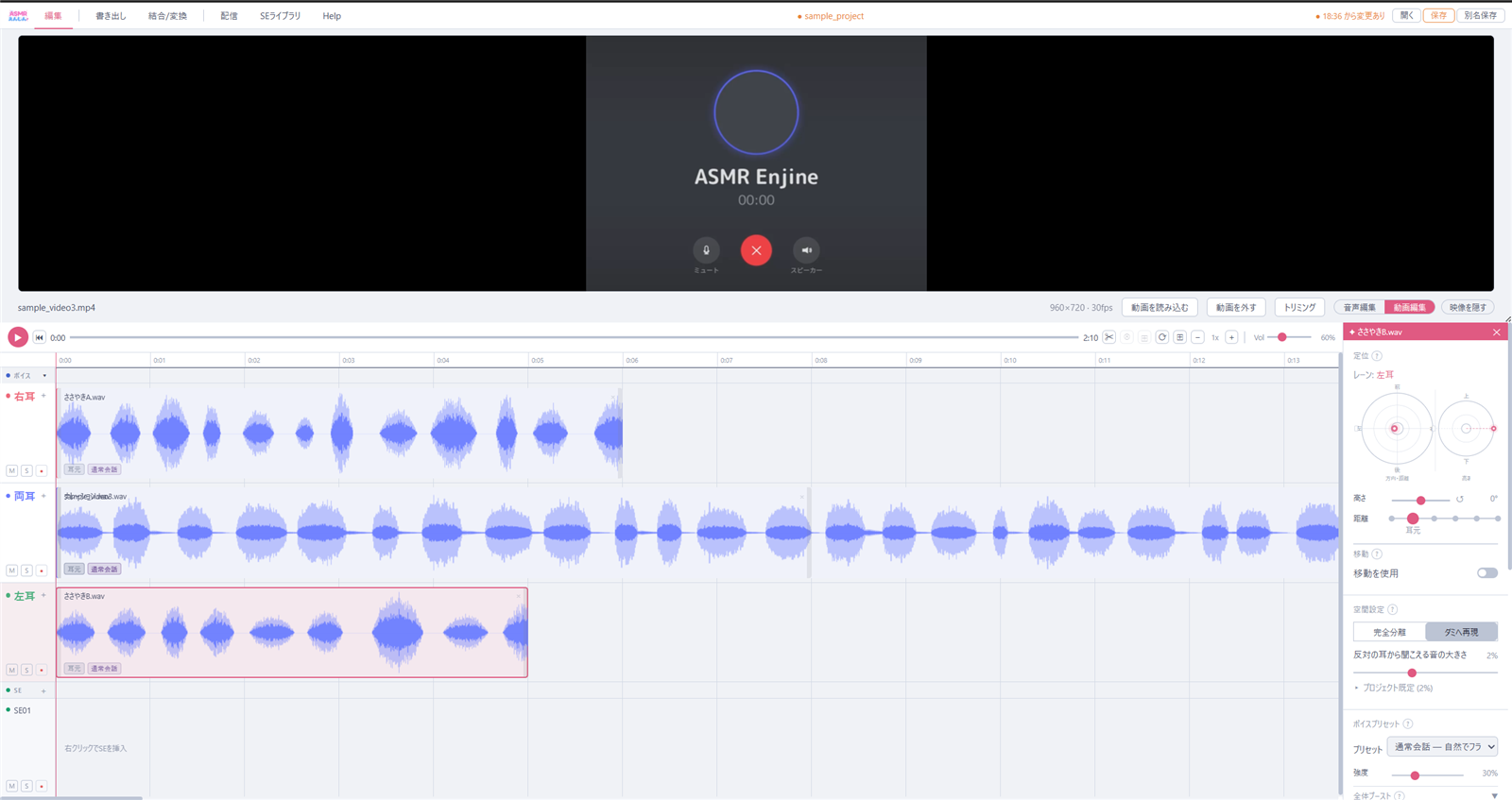This screenshot has width=1512, height=800.
Task: Switch to 音声編集 mode
Action: click(x=1360, y=307)
